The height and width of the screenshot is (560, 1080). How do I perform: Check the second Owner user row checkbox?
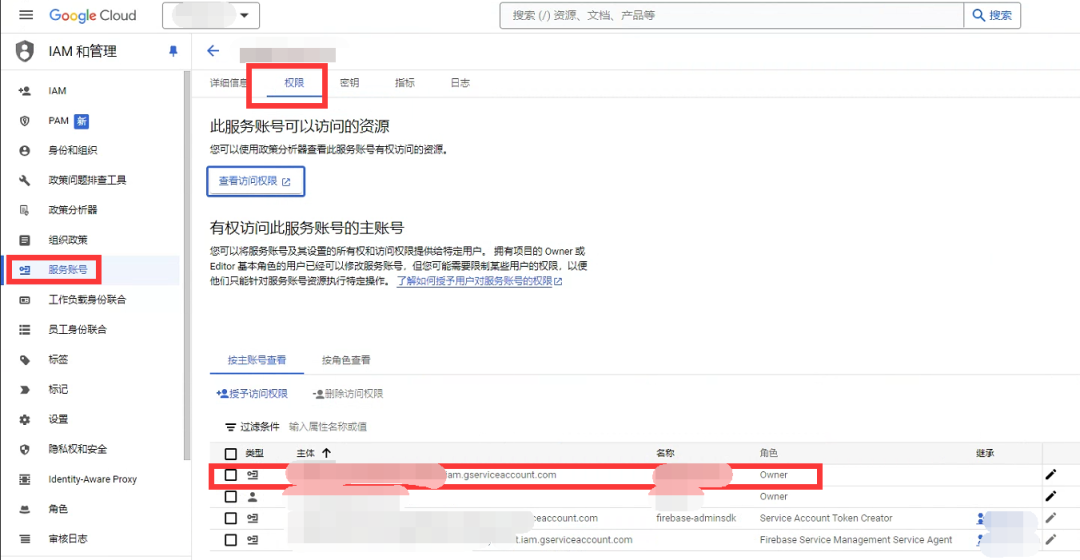tap(231, 497)
